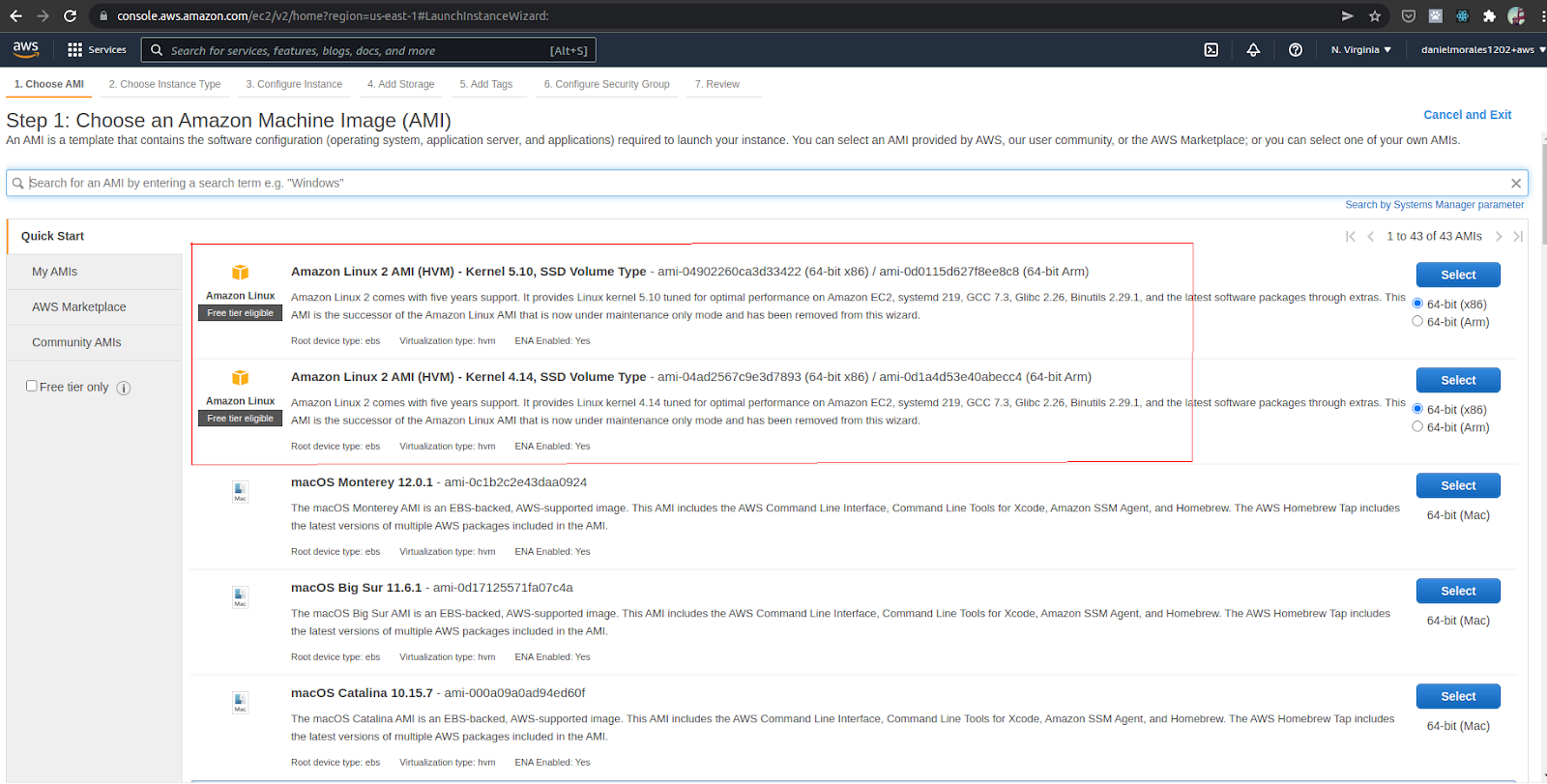This screenshot has height=784, width=1547.
Task: Click the AWS logo home icon
Action: pos(26,49)
